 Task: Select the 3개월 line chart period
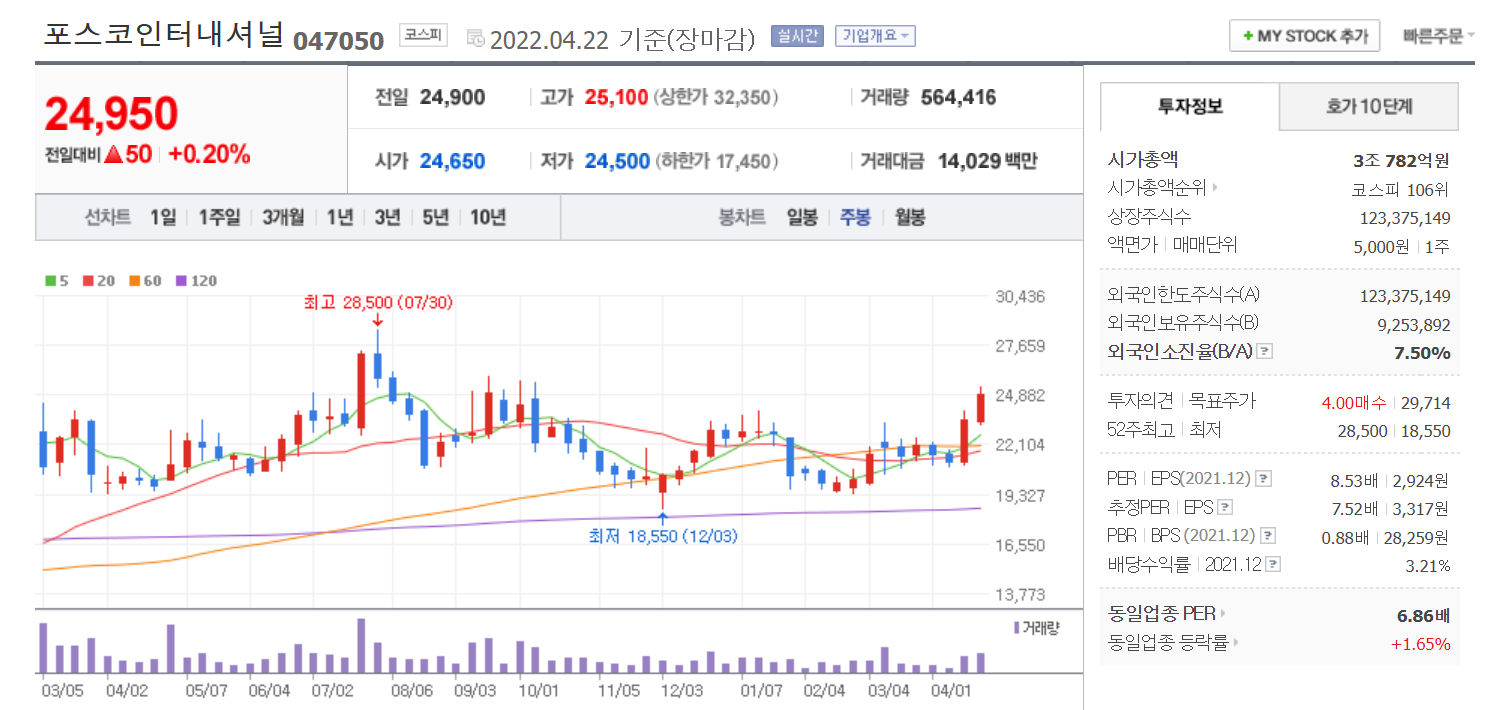283,217
